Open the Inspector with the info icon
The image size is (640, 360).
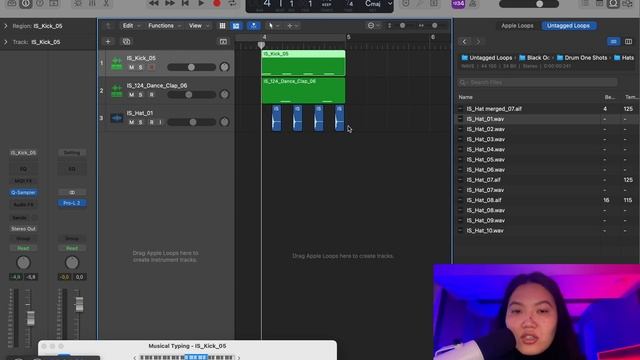[x=26, y=3]
